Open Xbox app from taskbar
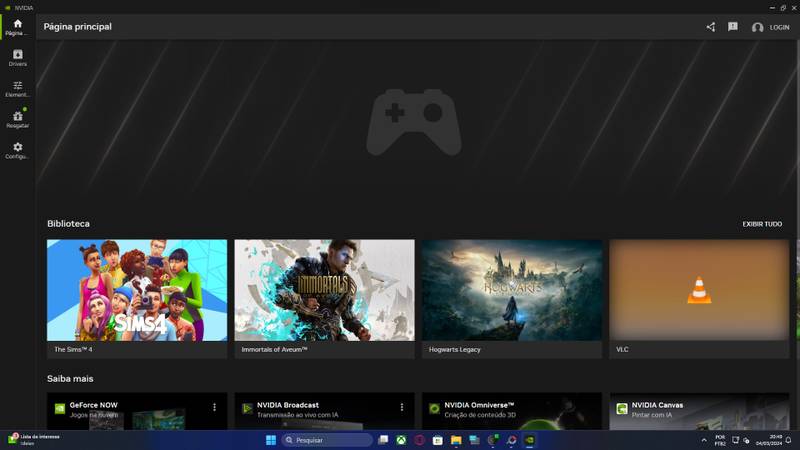 tap(401, 440)
